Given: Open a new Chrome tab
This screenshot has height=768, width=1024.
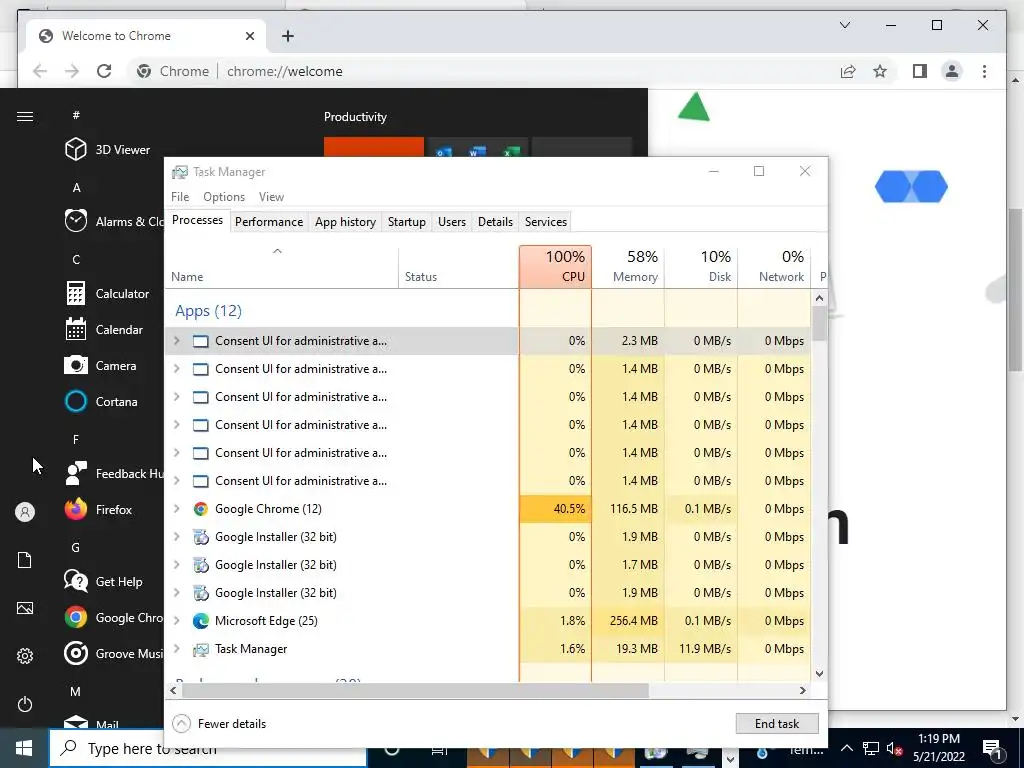Looking at the screenshot, I should [x=287, y=36].
